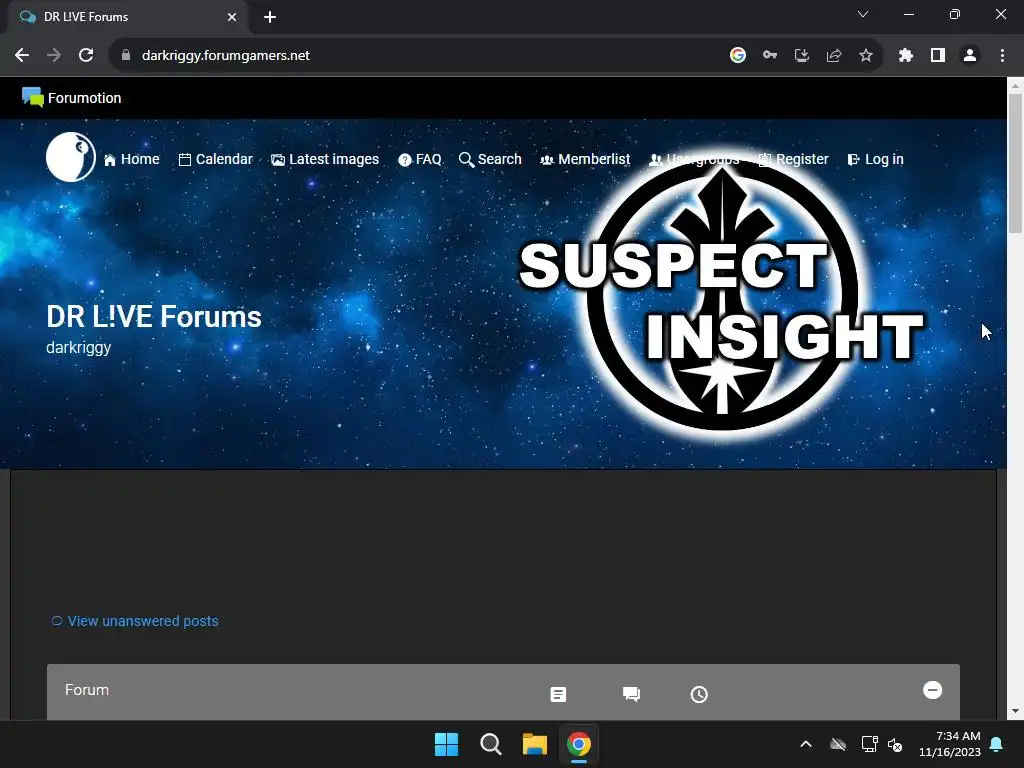Image resolution: width=1024 pixels, height=768 pixels.
Task: Click the Google icon in address bar
Action: [738, 56]
